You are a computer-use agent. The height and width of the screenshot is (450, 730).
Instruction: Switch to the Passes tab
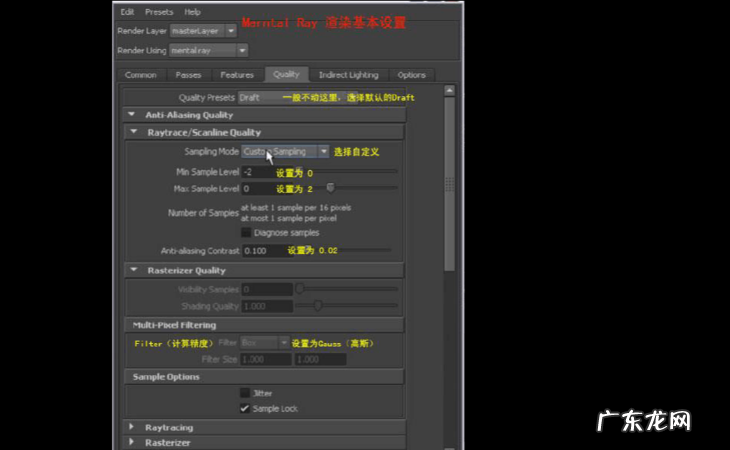(x=188, y=75)
